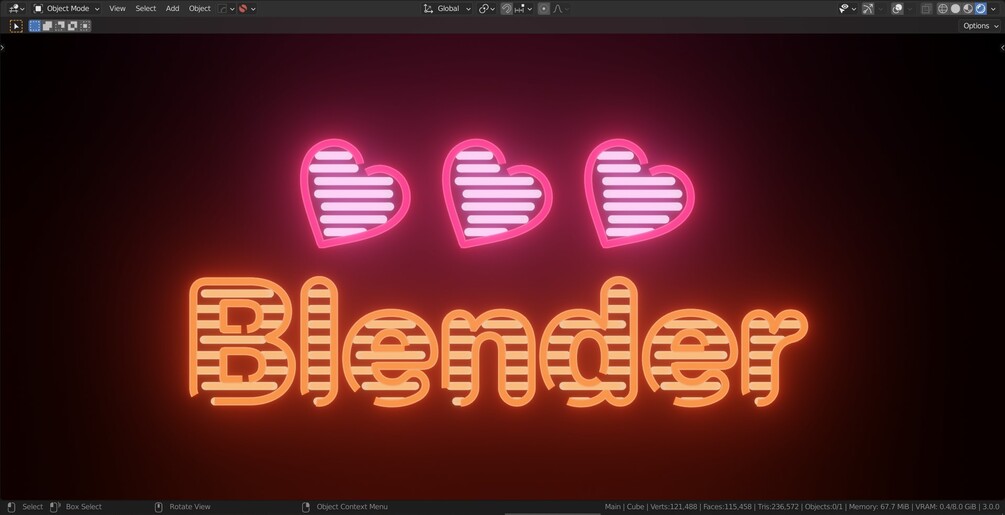Choose Intersect Selection mode icon

point(85,26)
